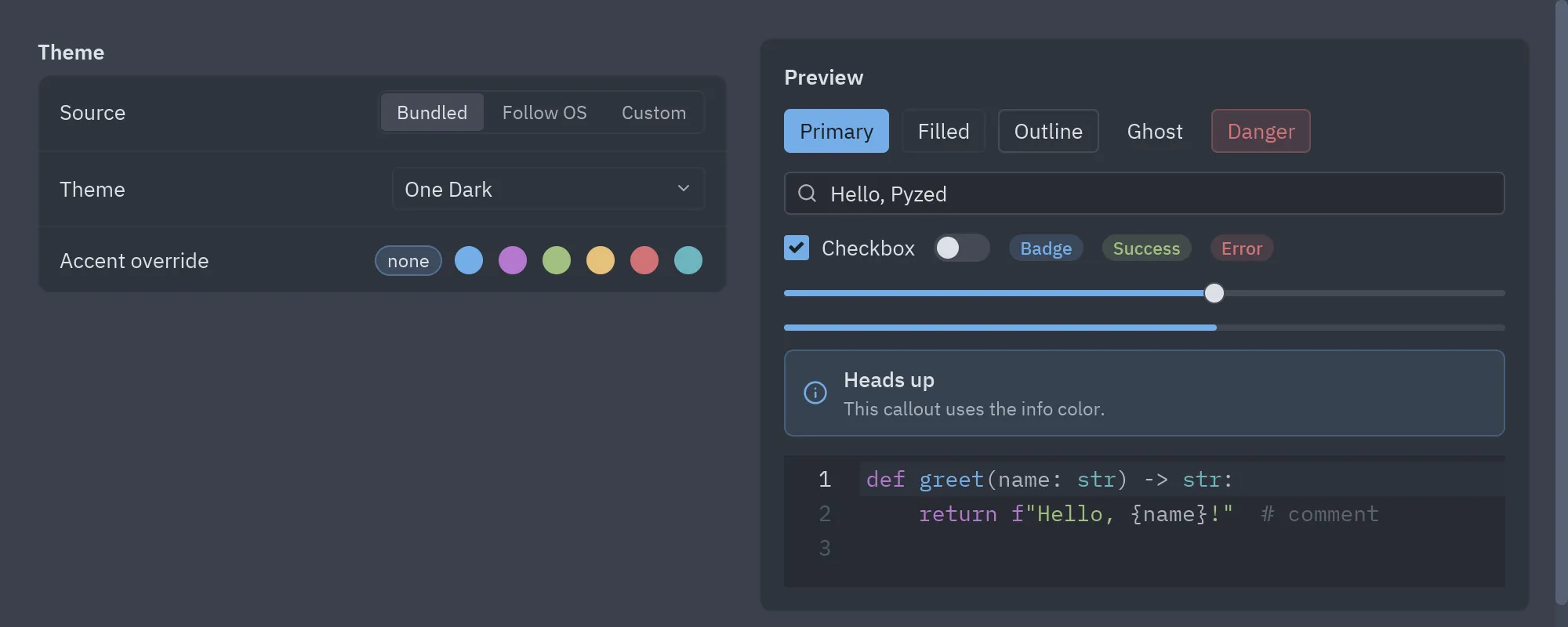Click the red Error badge

coord(1242,248)
